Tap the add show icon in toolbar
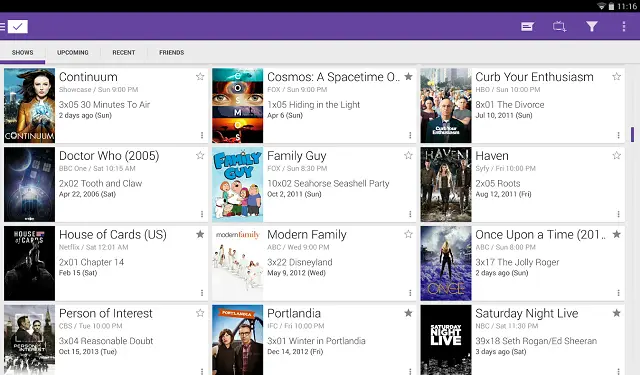The height and width of the screenshot is (375, 640). 559,27
